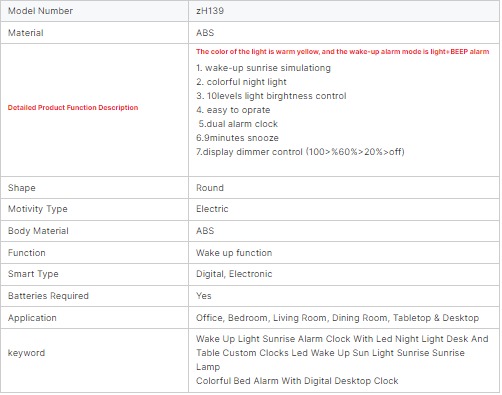Image resolution: width=502 pixels, height=395 pixels.
Task: Click the 9minutes snooze feature line
Action: (x=237, y=138)
